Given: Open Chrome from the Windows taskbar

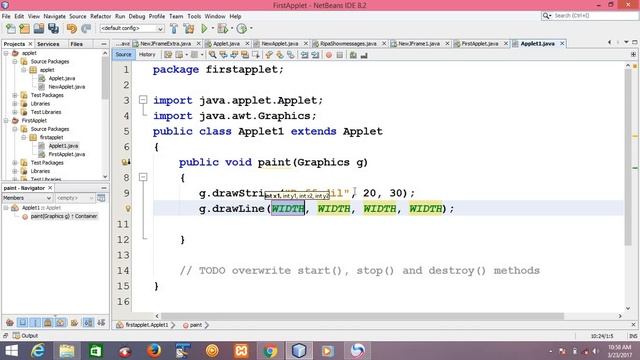Looking at the screenshot, I should point(270,351).
